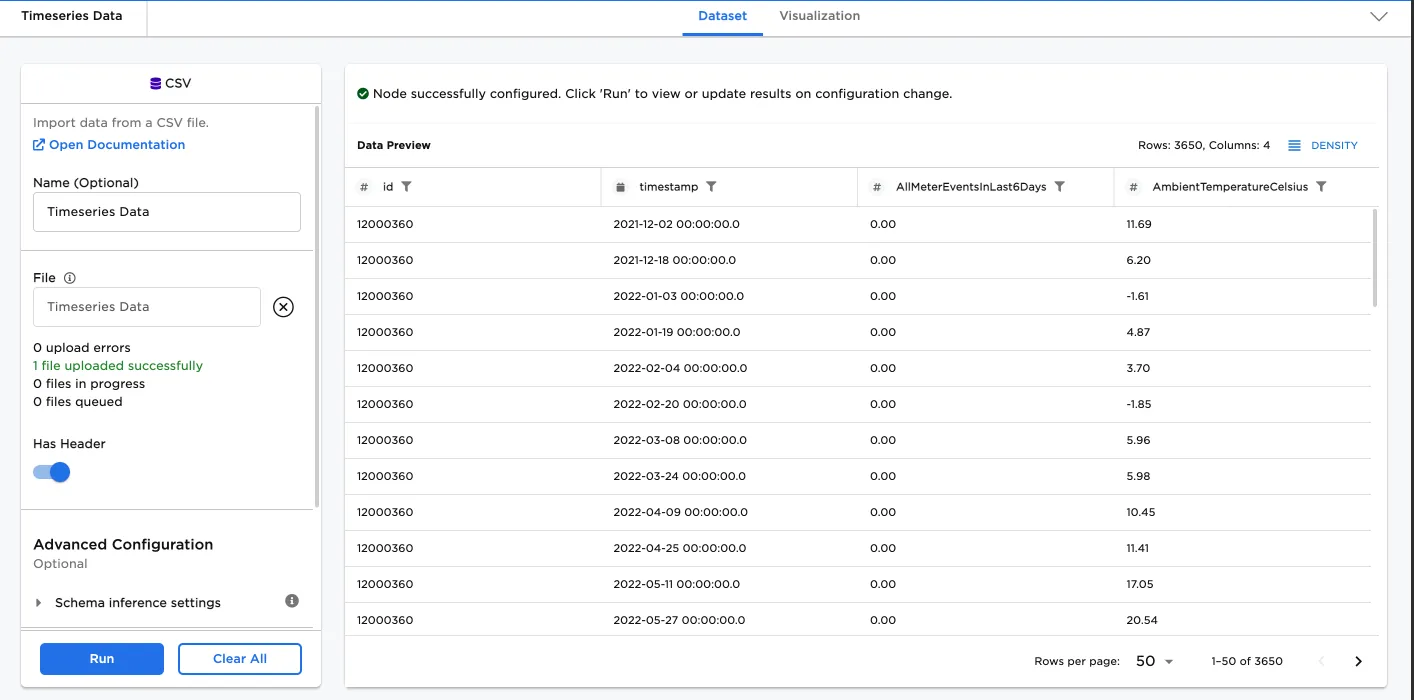
Task: Open Documentation link
Action: coord(109,145)
